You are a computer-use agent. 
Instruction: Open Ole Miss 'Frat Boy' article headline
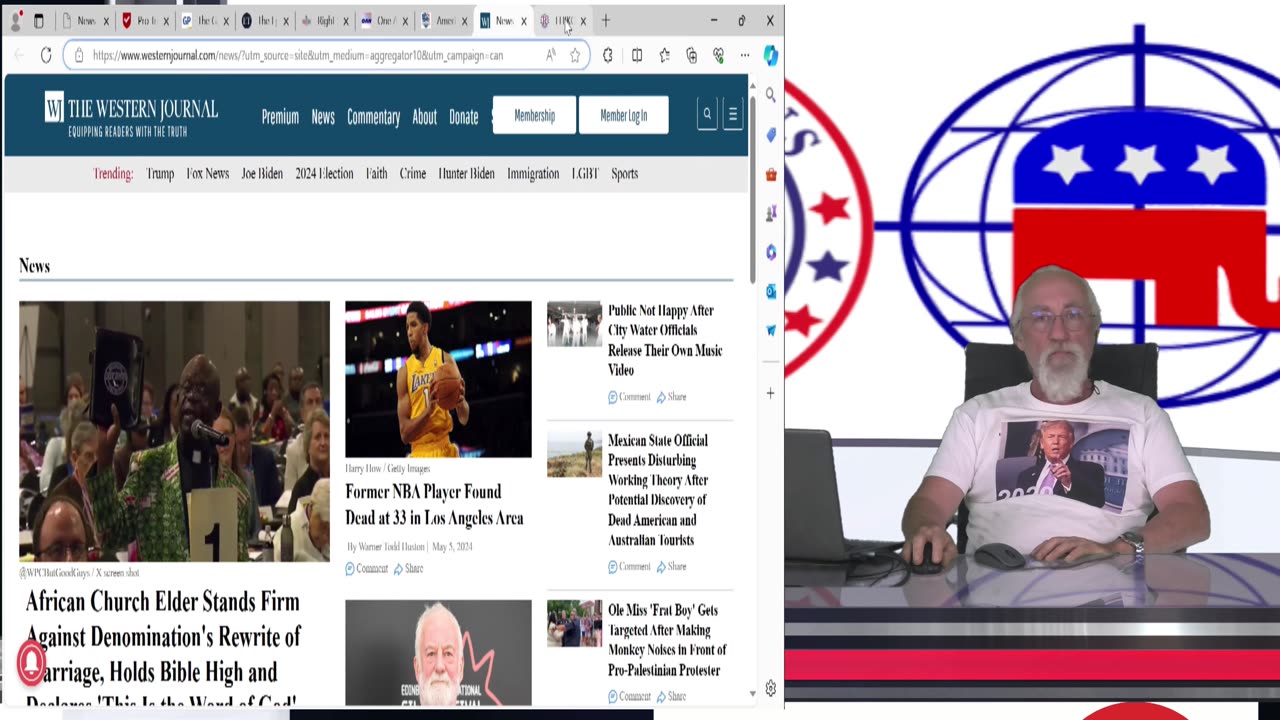667,640
